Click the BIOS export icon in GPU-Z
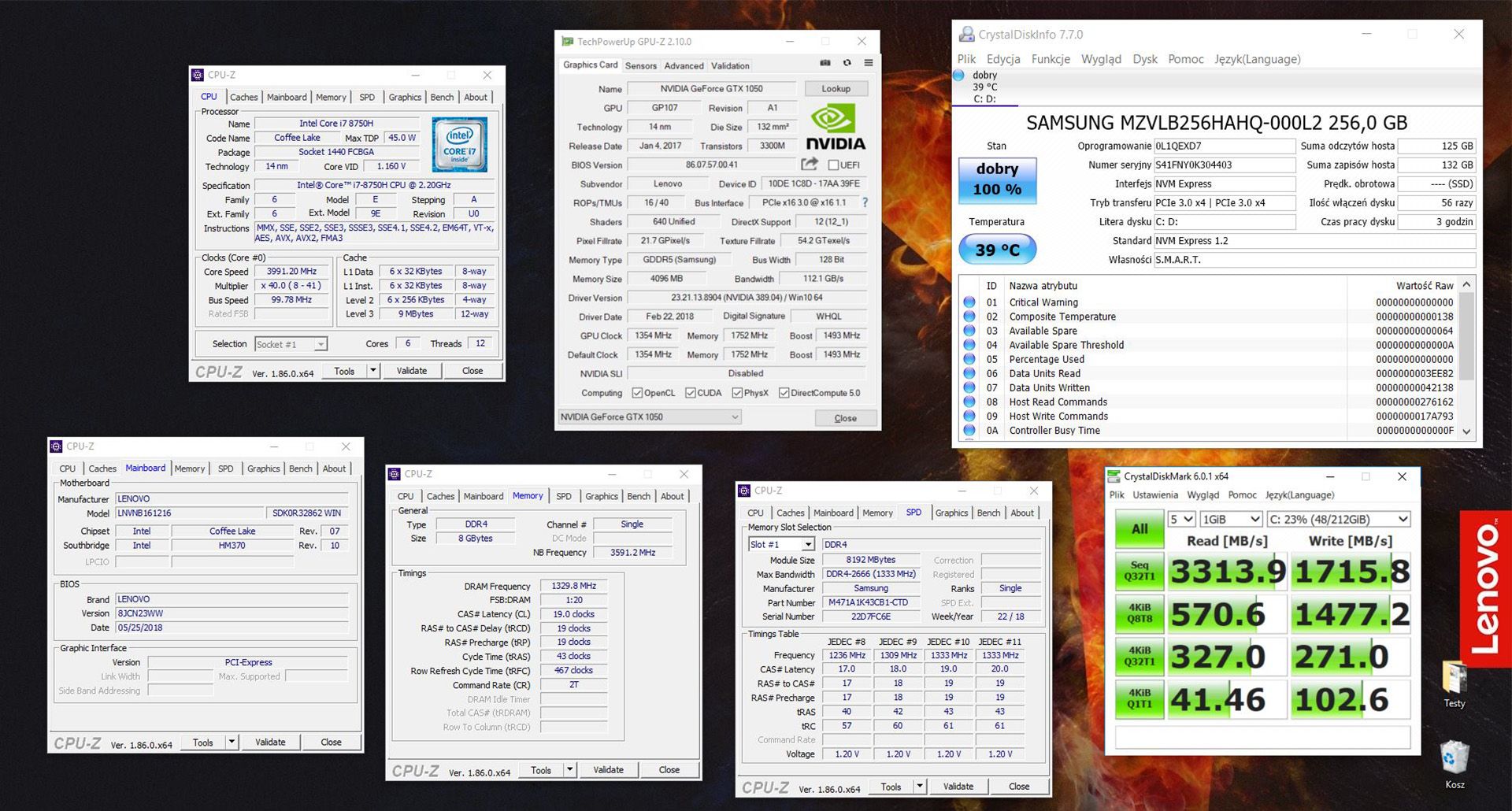Image resolution: width=1512 pixels, height=811 pixels. [x=810, y=164]
